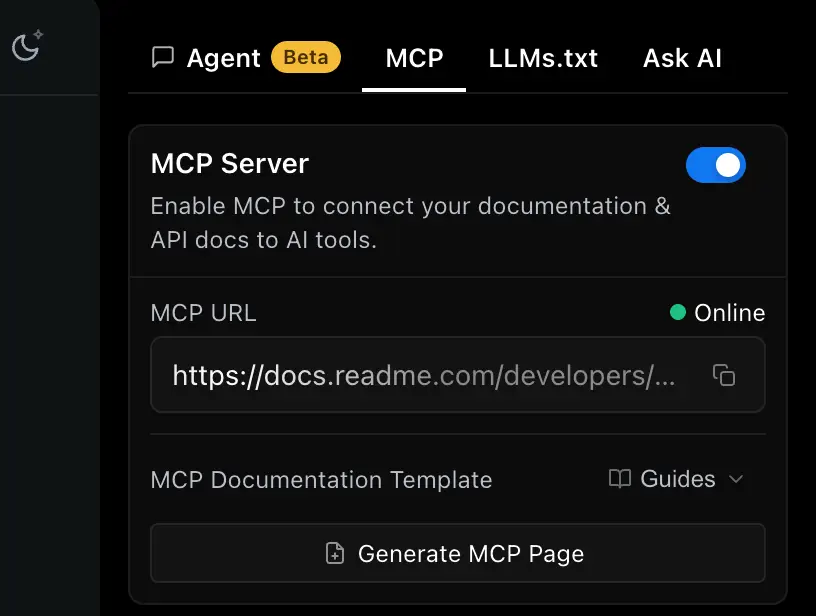Click the book icon next to Guides
The height and width of the screenshot is (616, 816).
[620, 479]
